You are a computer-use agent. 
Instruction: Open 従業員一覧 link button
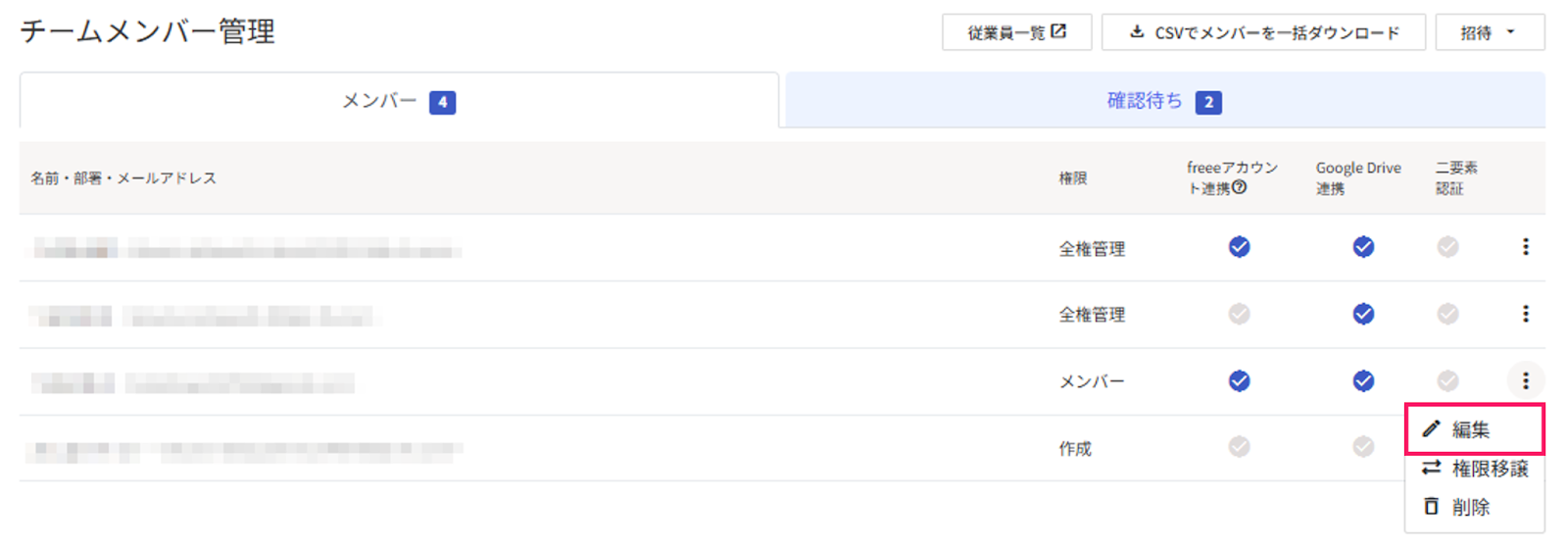[1016, 32]
